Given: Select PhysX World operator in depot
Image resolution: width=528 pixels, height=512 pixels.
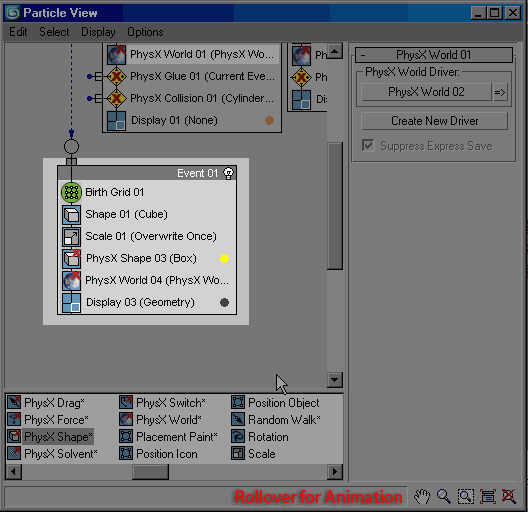Looking at the screenshot, I should coord(161,420).
